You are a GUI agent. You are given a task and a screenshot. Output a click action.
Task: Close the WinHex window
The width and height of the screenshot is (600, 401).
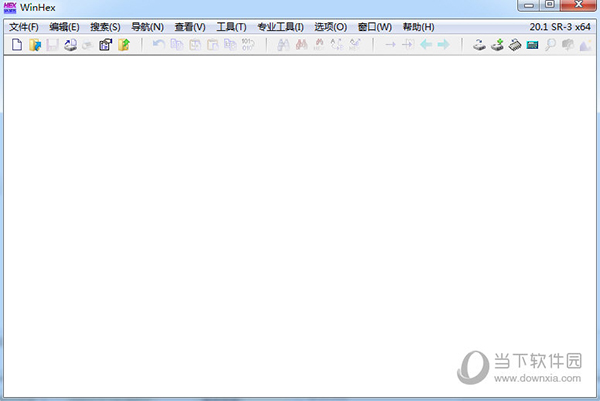(579, 5)
